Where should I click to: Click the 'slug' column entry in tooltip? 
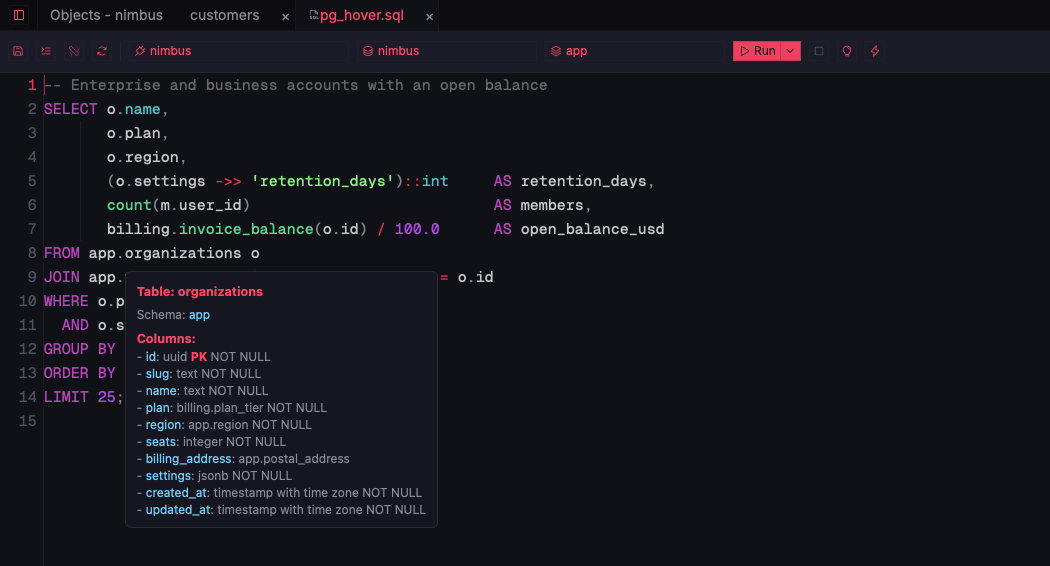click(x=157, y=374)
